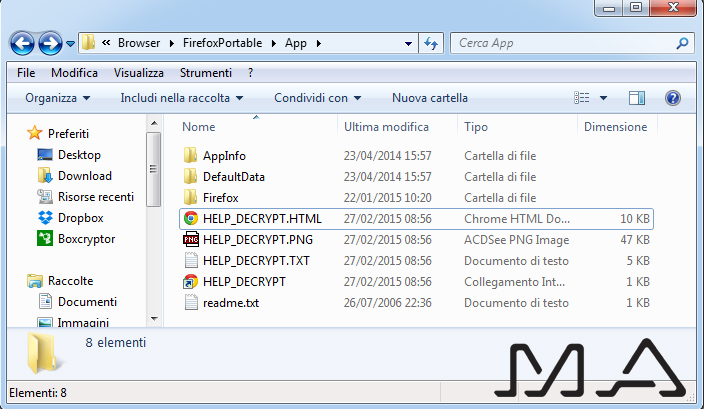Click the folder icon in the address bar
704x409 pixels.
[x=88, y=43]
